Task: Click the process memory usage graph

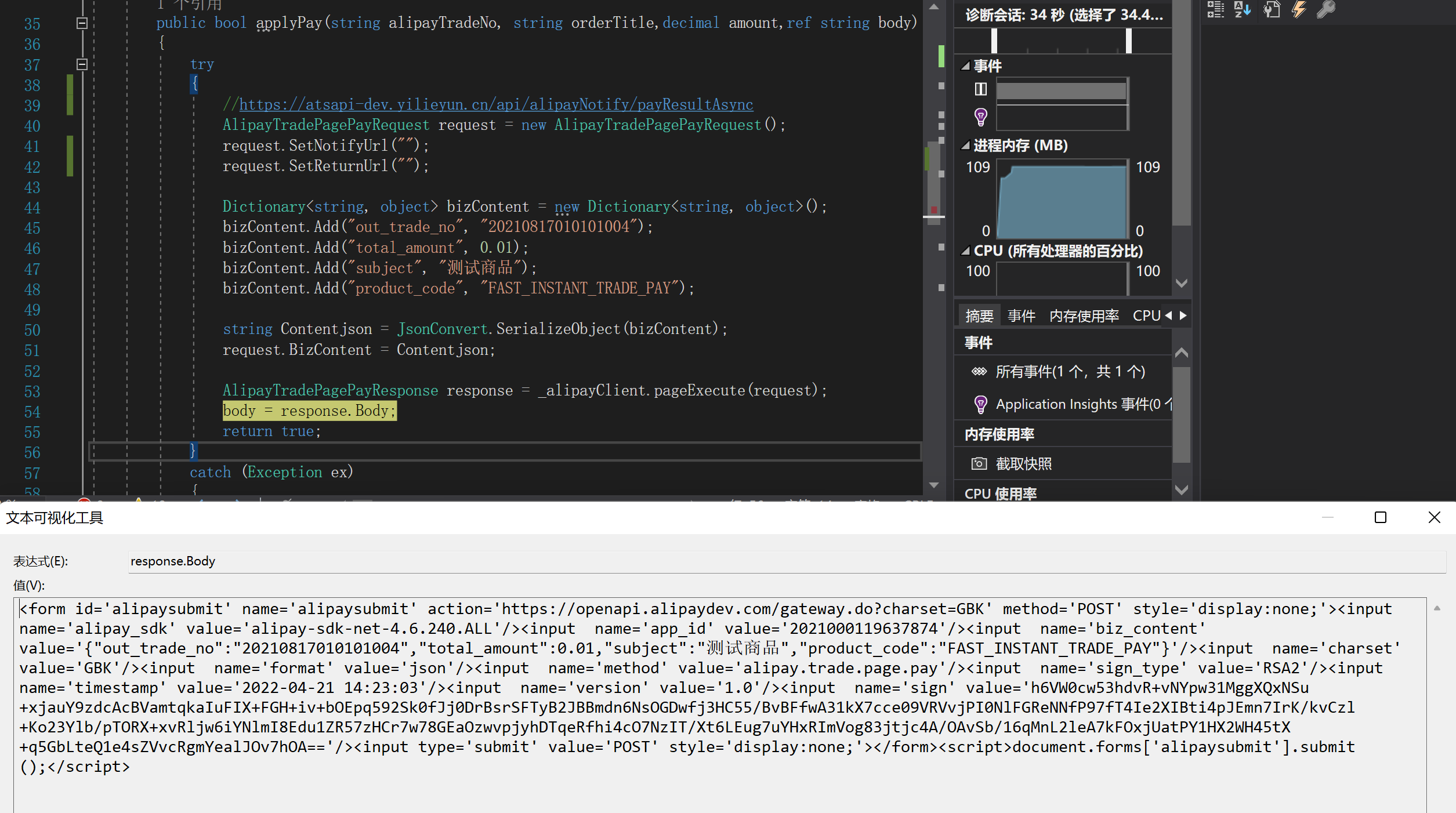Action: [1062, 199]
